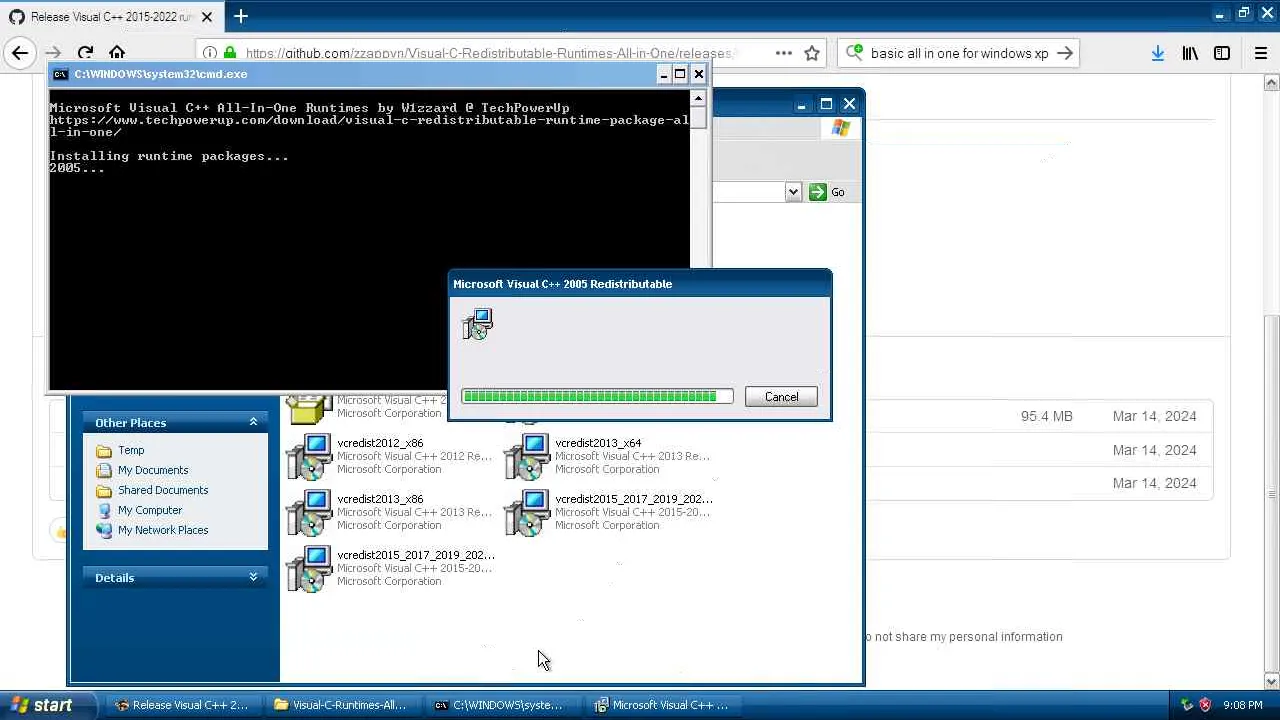Screen dimensions: 1280x720
Task: Maximize the cmd.exe window
Action: (680, 74)
